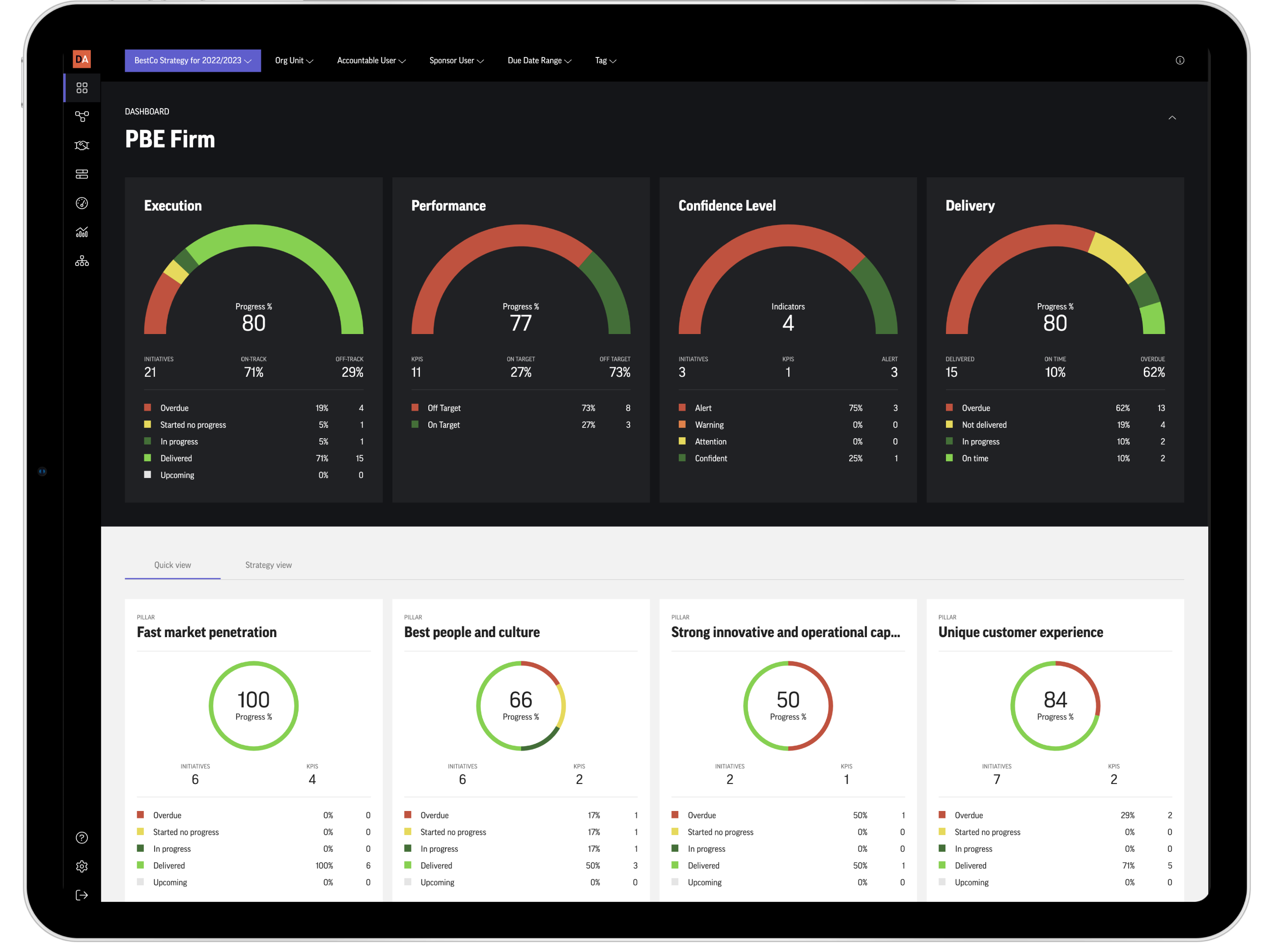The image size is (1278, 952).
Task: Open the help question mark icon
Action: pyautogui.click(x=82, y=838)
